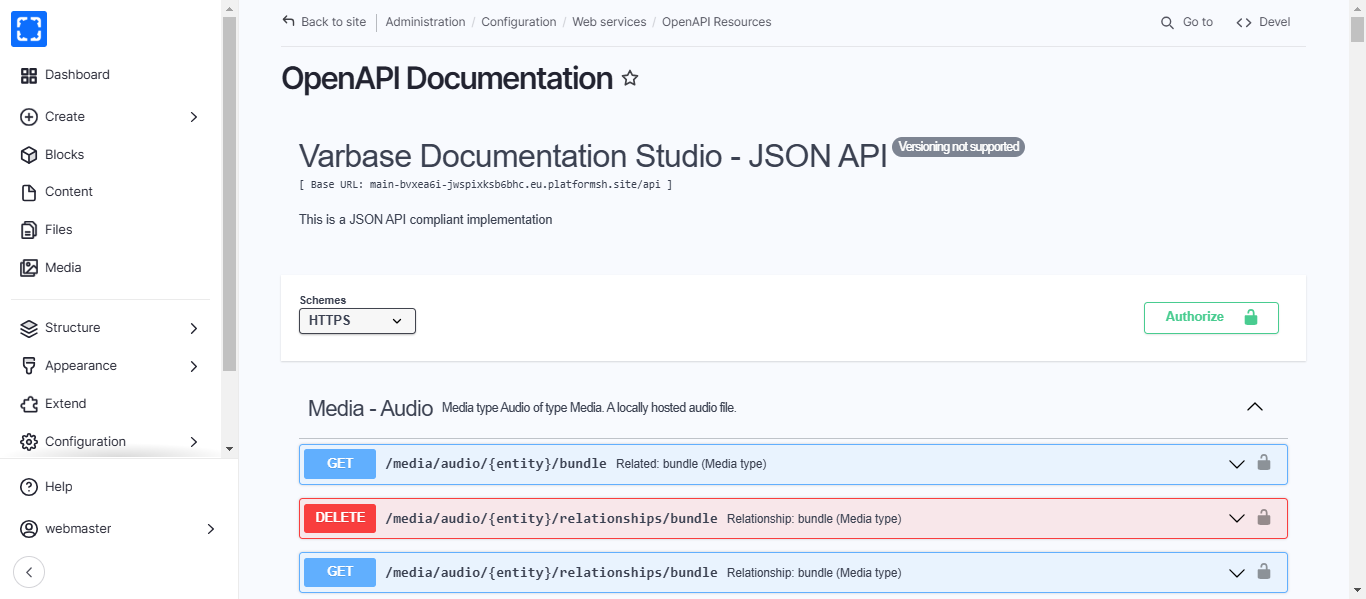Click the lock icon on GET bundle row
The image size is (1366, 599).
(x=1263, y=463)
